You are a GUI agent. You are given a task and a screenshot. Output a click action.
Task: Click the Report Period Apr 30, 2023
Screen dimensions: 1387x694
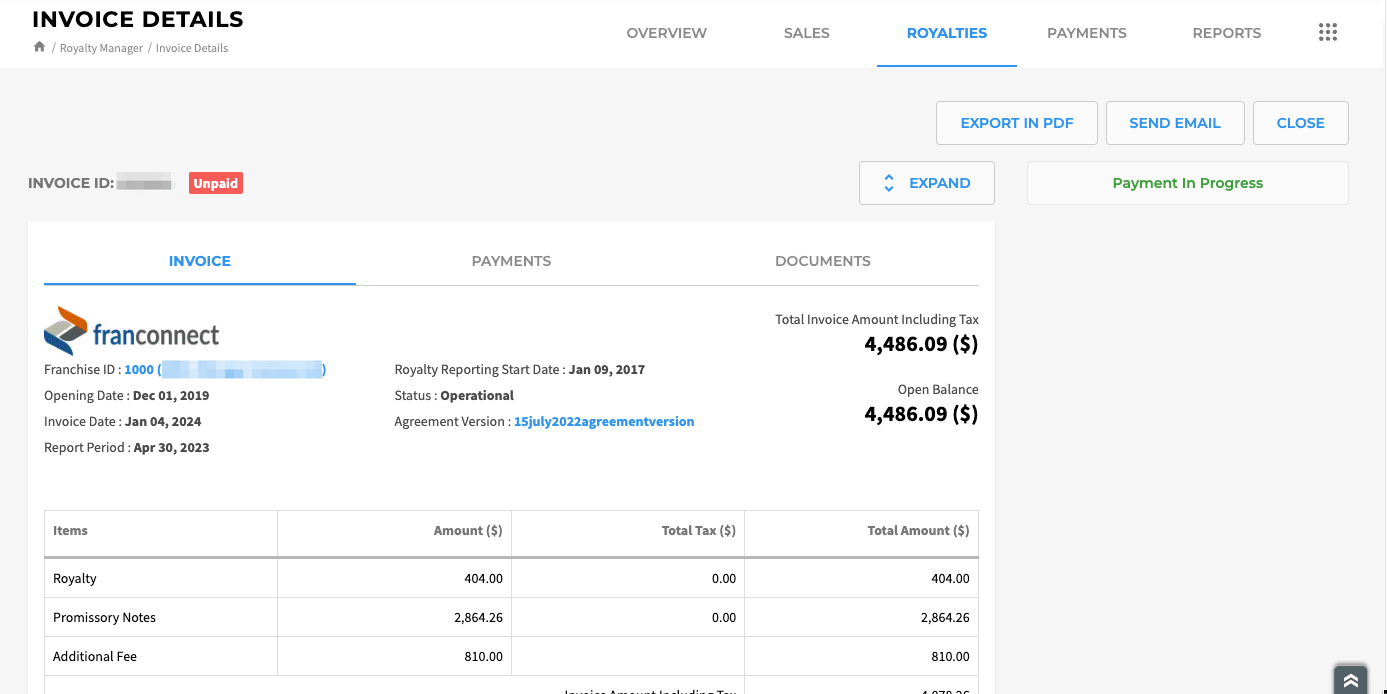(171, 448)
